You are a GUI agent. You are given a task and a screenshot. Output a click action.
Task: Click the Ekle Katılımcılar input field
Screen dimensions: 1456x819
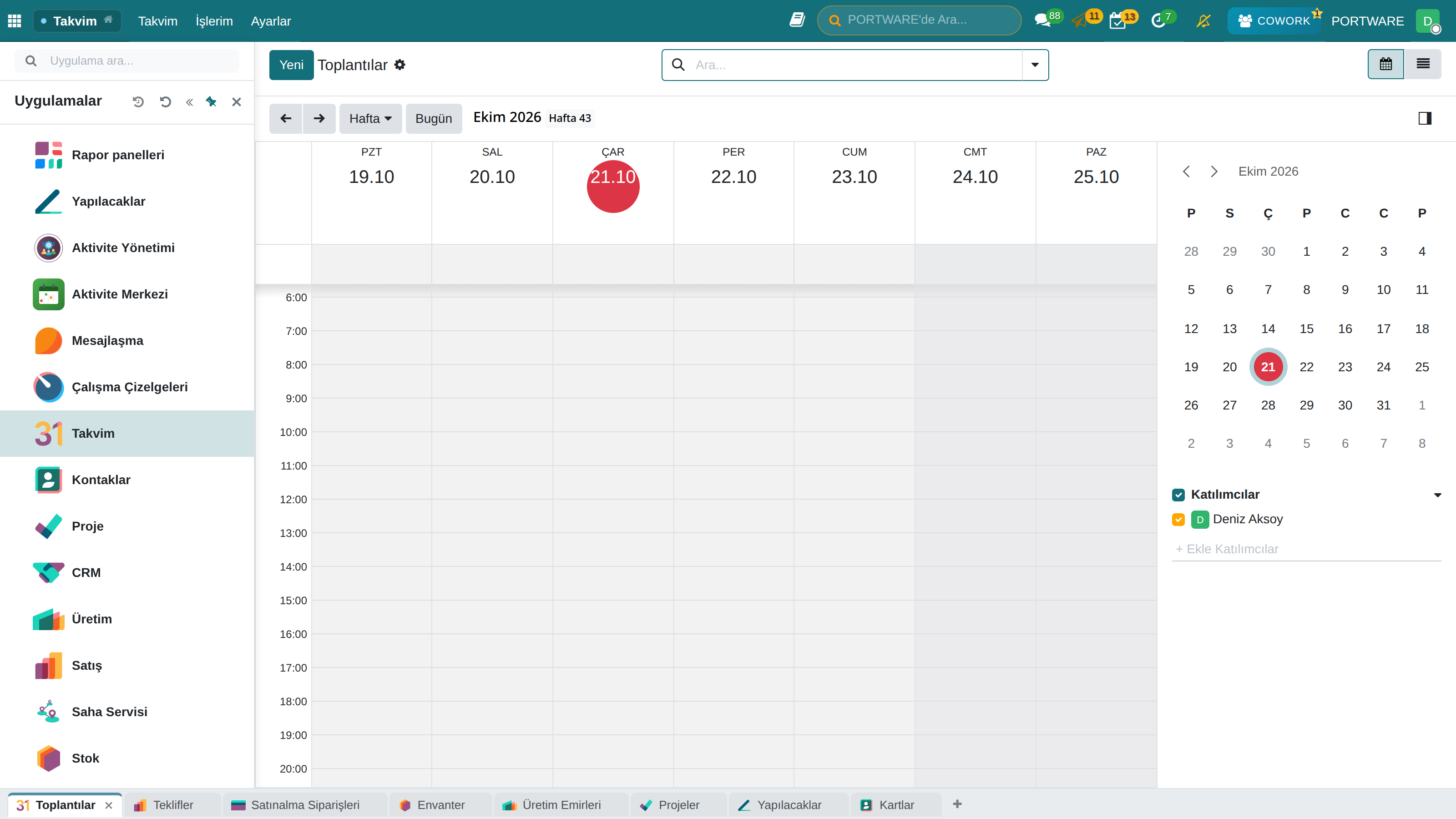click(x=1307, y=549)
